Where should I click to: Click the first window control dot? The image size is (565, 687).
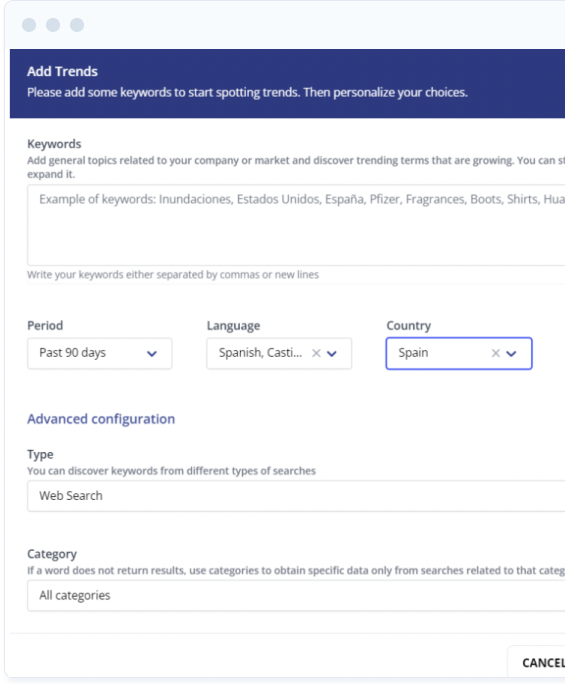click(x=29, y=25)
